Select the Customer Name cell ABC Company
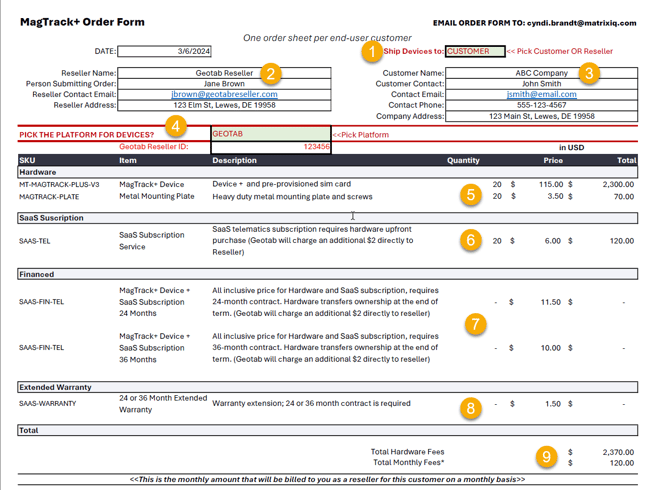Screen dimensions: 655x490 [541, 73]
